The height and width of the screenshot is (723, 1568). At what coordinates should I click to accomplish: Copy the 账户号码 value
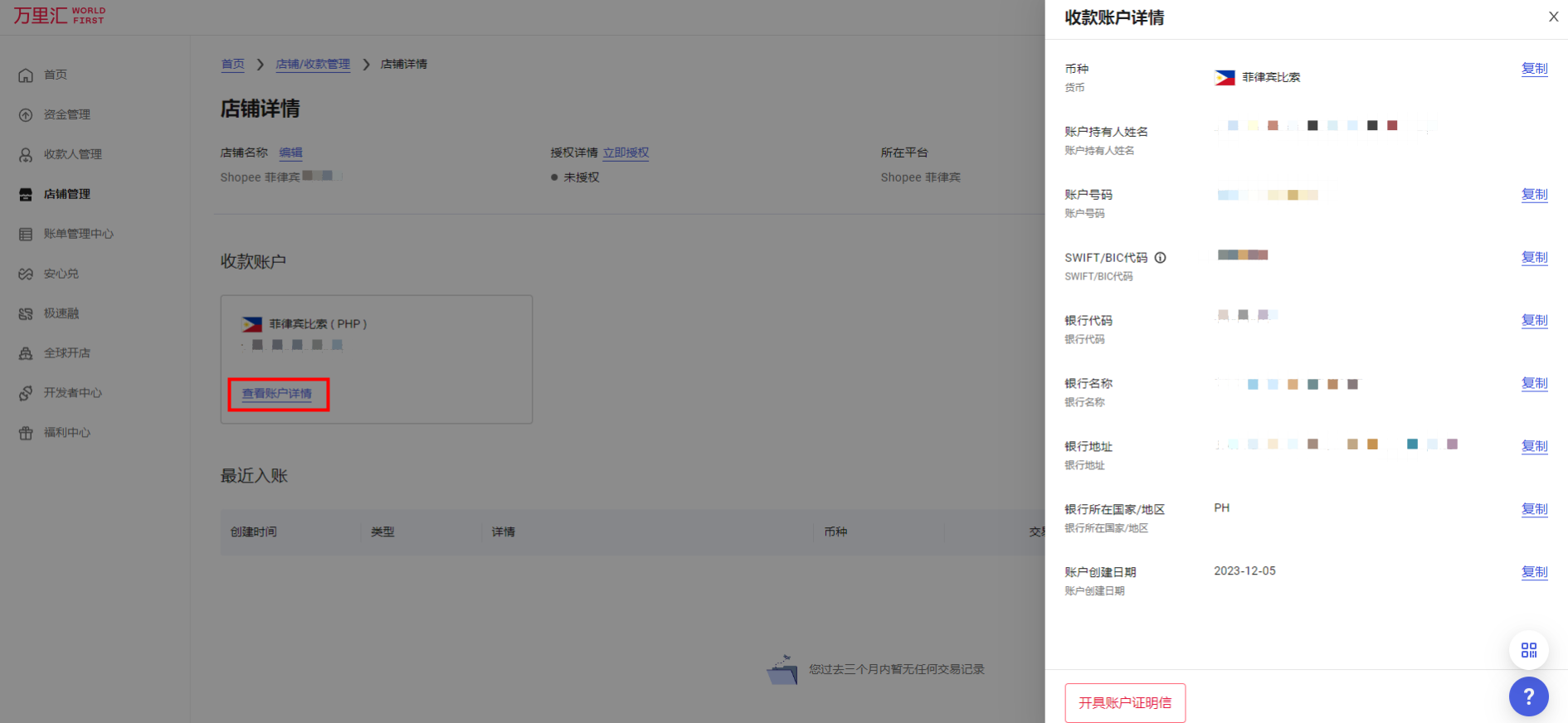coord(1534,195)
